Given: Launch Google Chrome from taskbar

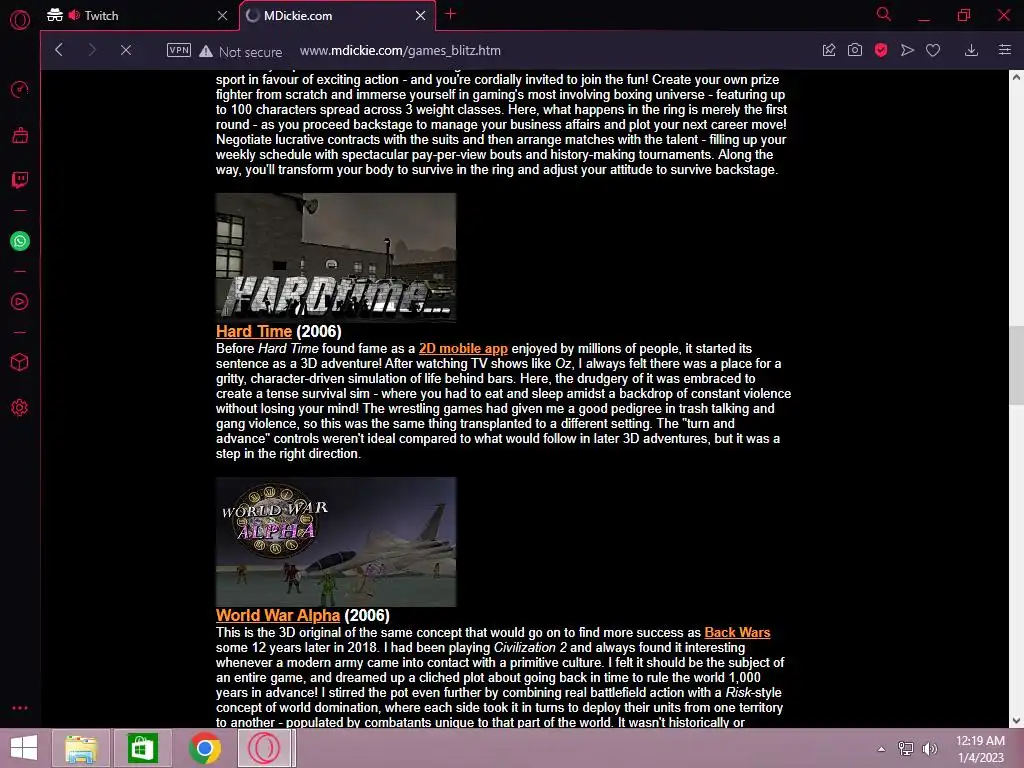Looking at the screenshot, I should (x=204, y=748).
